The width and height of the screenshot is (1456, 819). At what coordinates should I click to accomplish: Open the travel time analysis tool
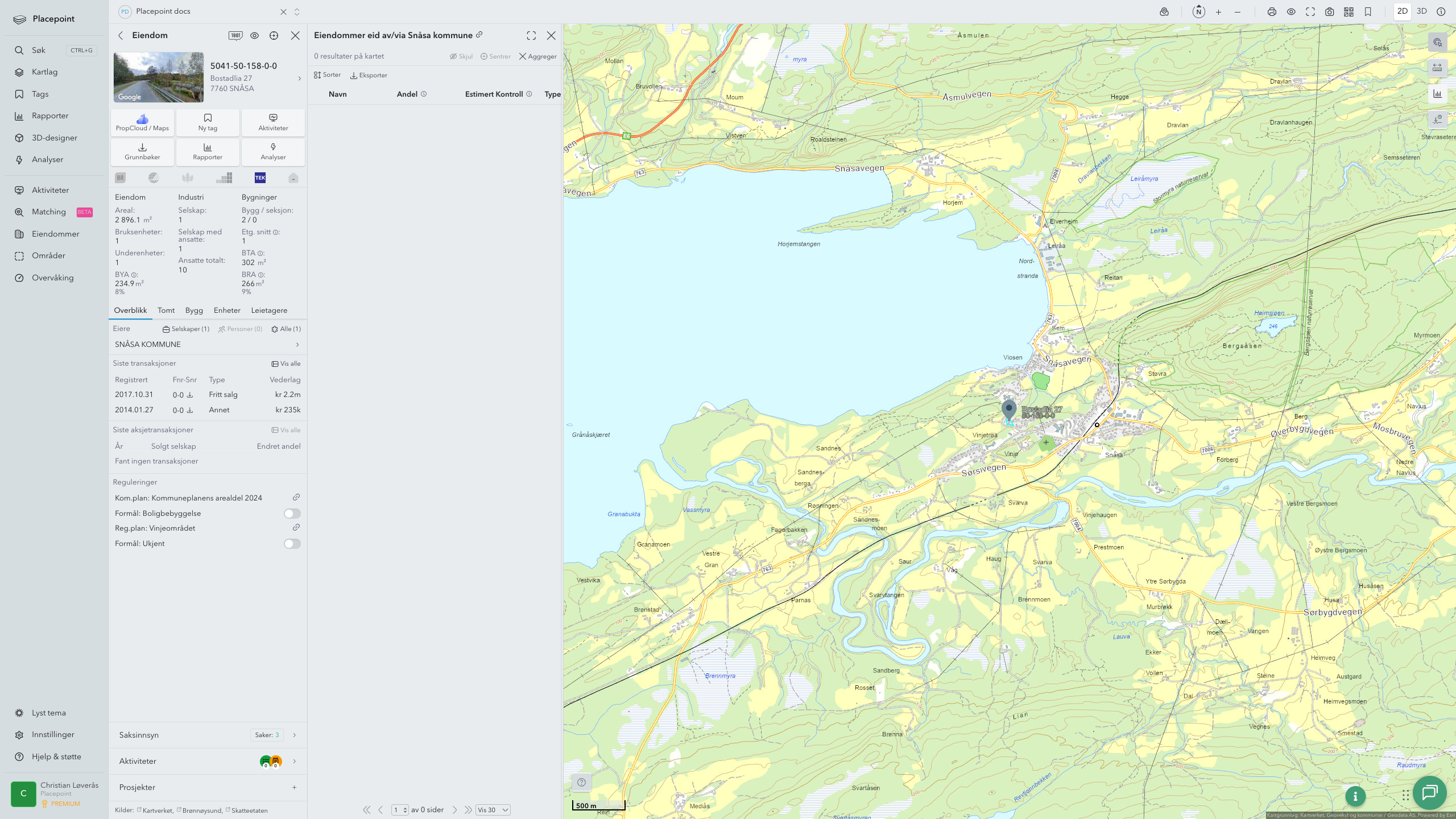pos(1437,119)
